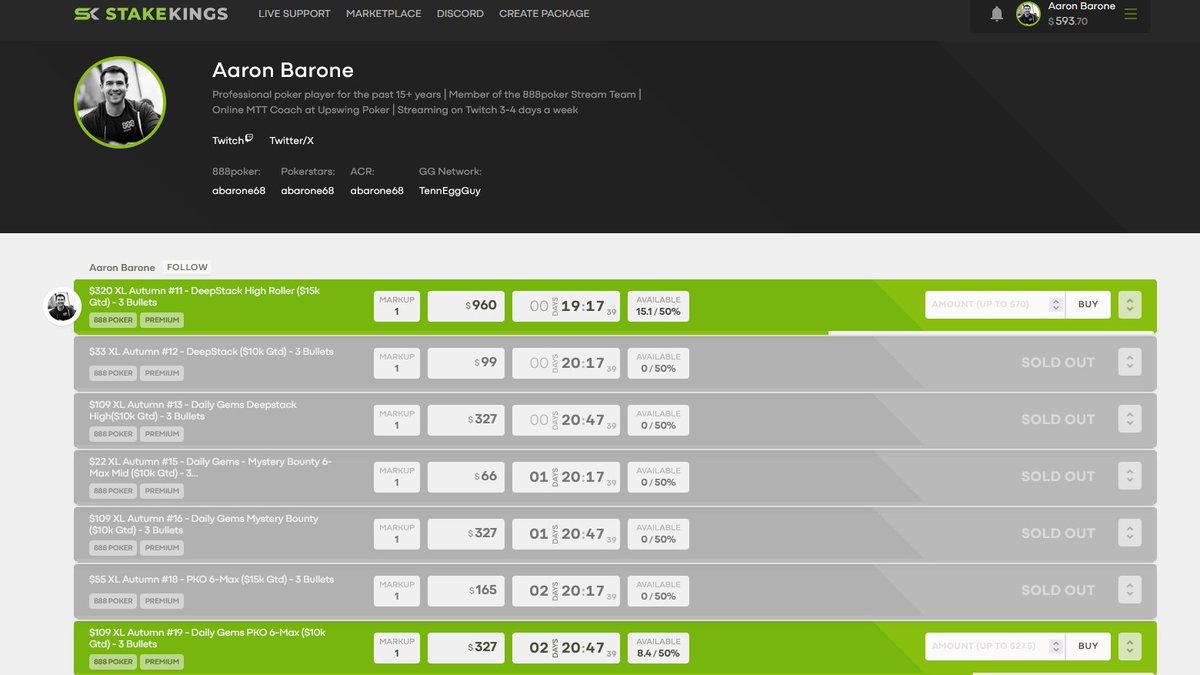The width and height of the screenshot is (1200, 675).
Task: Click GG Network username TennEggGuy
Action: tap(450, 191)
